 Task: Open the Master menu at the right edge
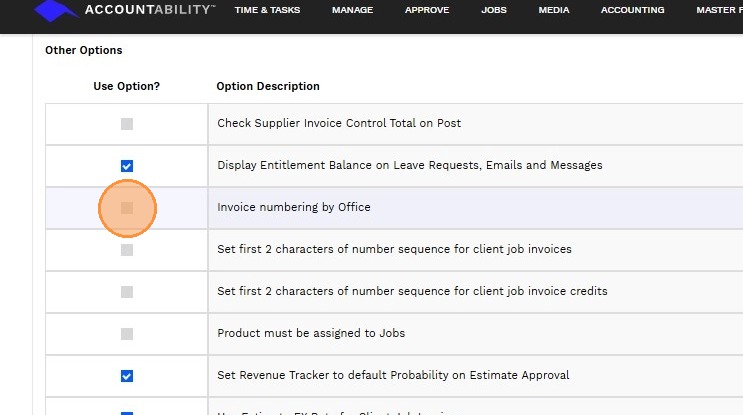point(718,10)
